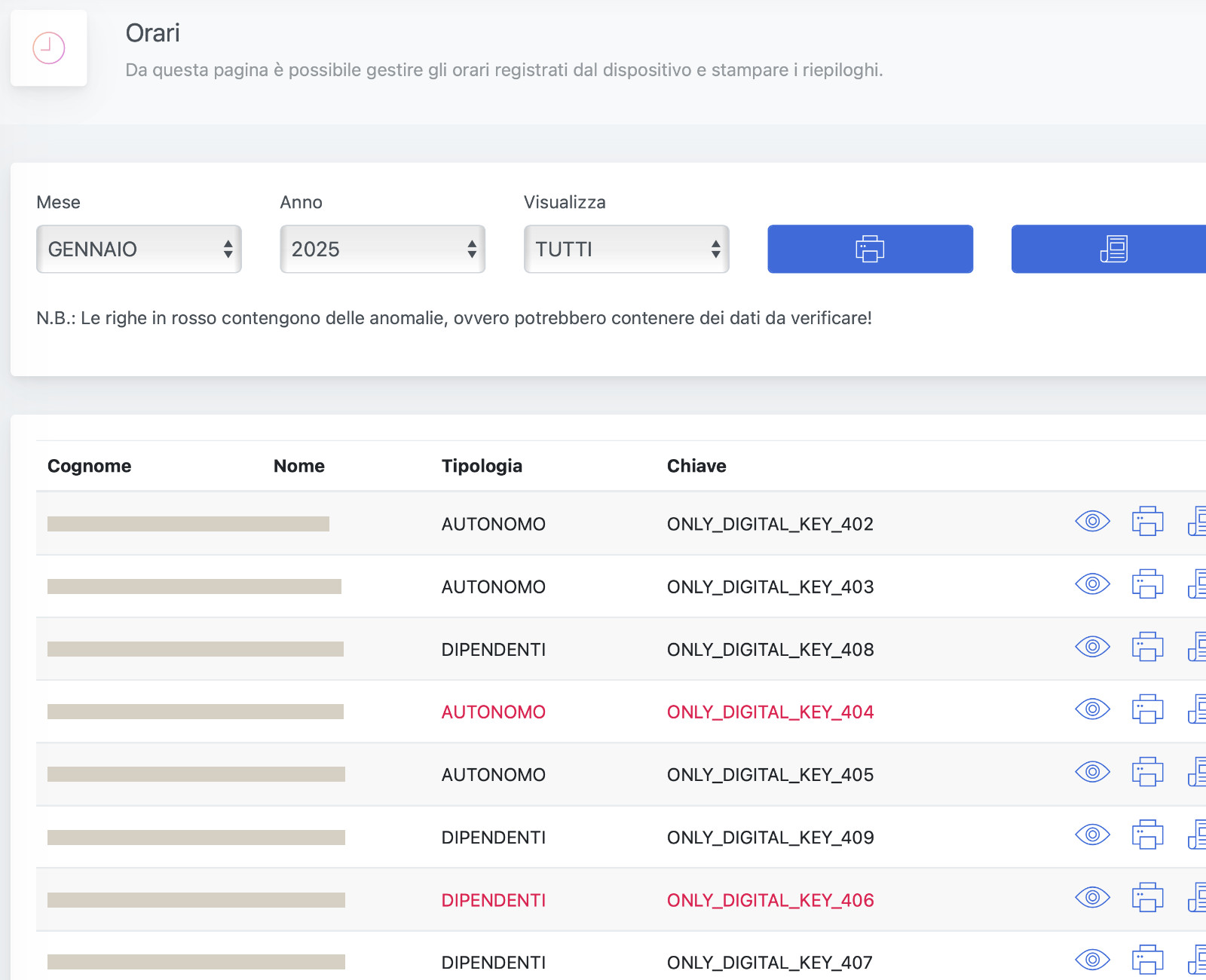Click eye icon for ONLY_DIGITAL_KEY_403
The image size is (1206, 980).
coord(1092,584)
